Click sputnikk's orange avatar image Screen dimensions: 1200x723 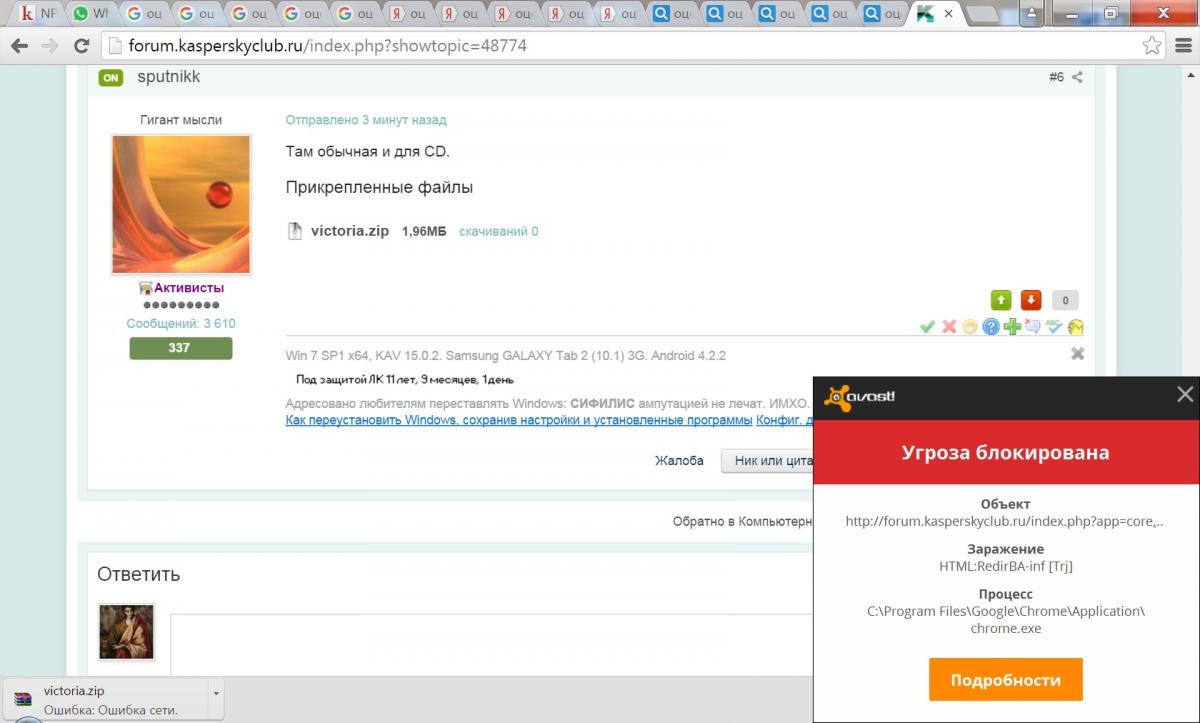[181, 205]
